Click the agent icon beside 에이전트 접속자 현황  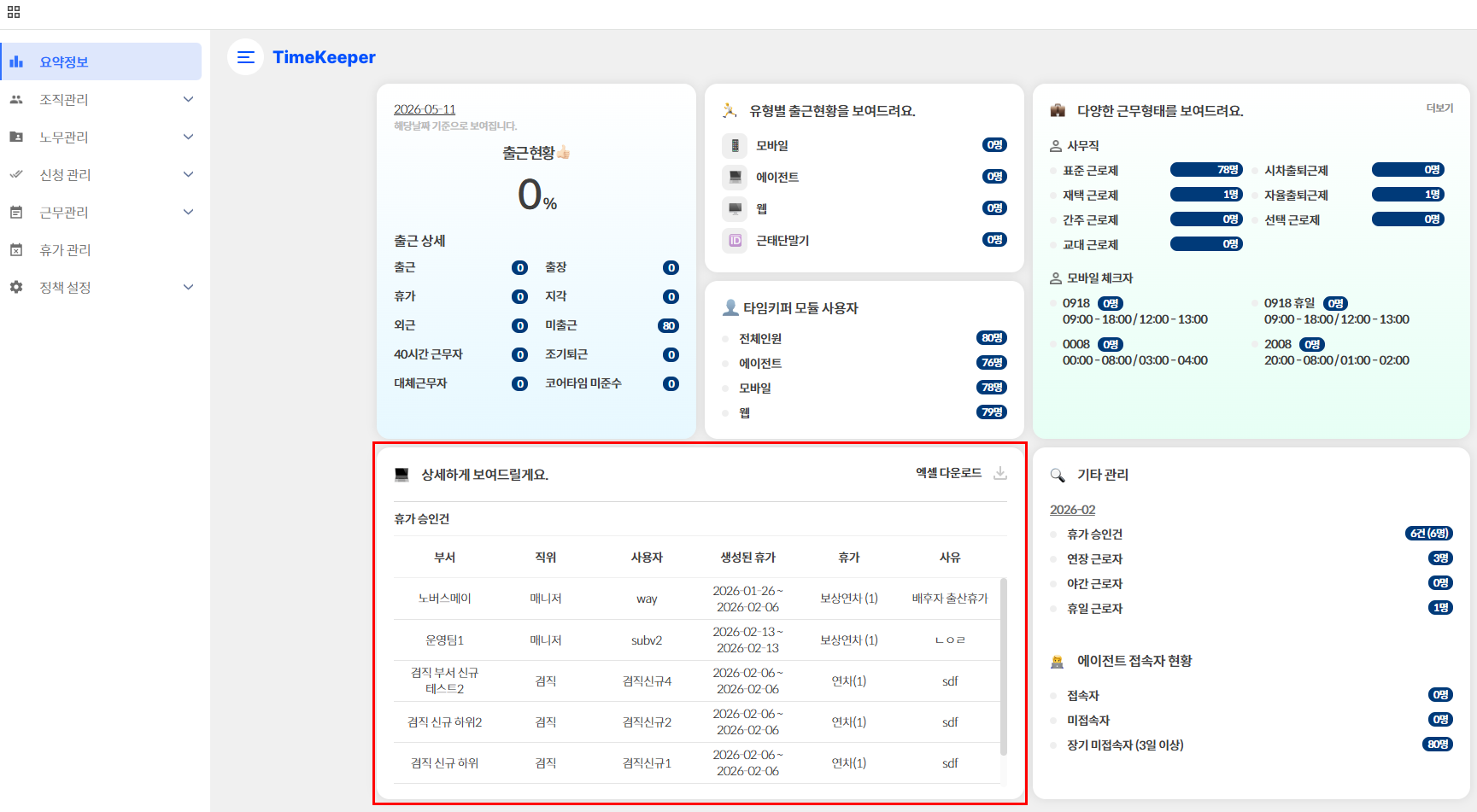click(1058, 661)
